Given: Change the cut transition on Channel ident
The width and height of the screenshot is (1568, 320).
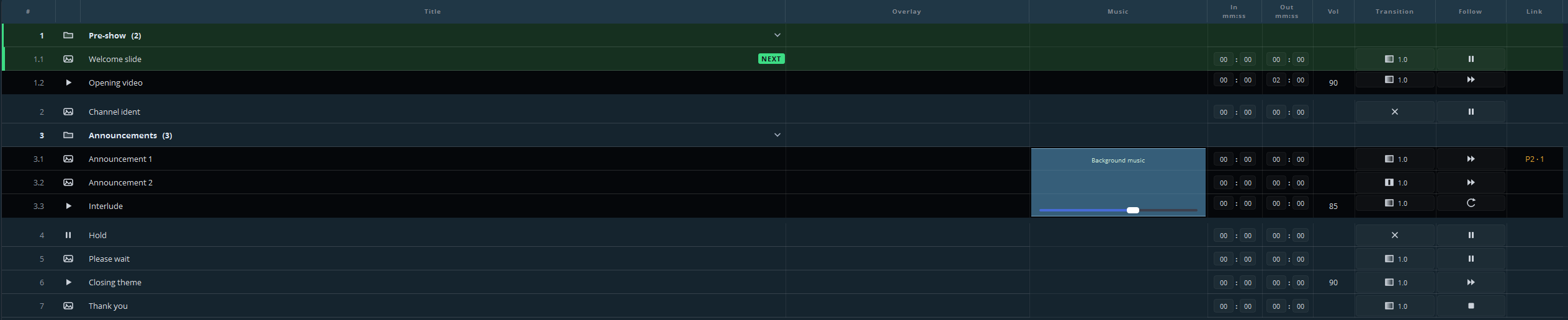Looking at the screenshot, I should point(1395,112).
